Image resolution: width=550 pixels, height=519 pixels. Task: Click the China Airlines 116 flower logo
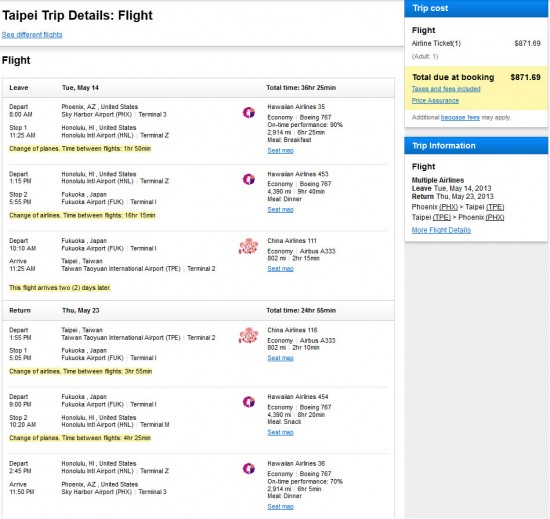pos(248,335)
